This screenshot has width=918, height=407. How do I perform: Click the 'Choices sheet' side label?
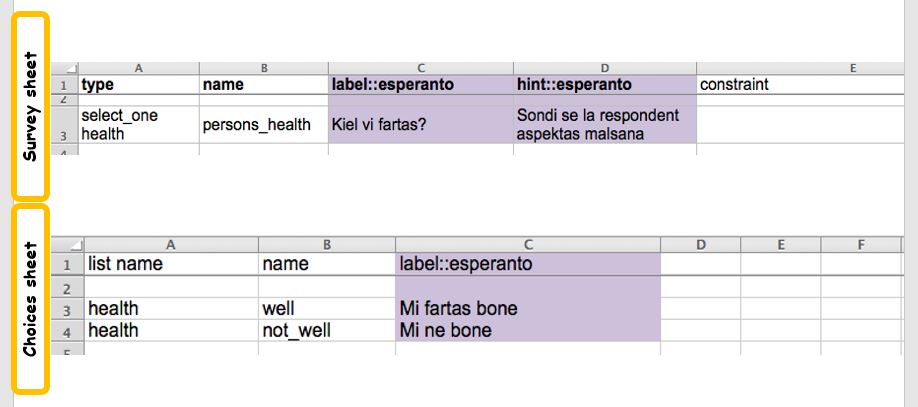point(31,298)
